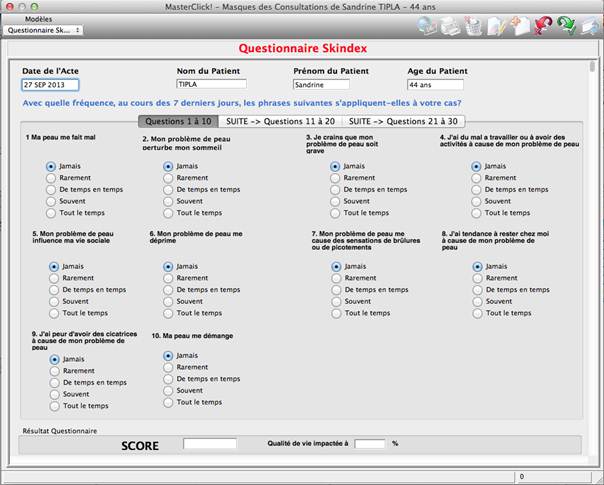Click the edit page with pencil icon

496,26
